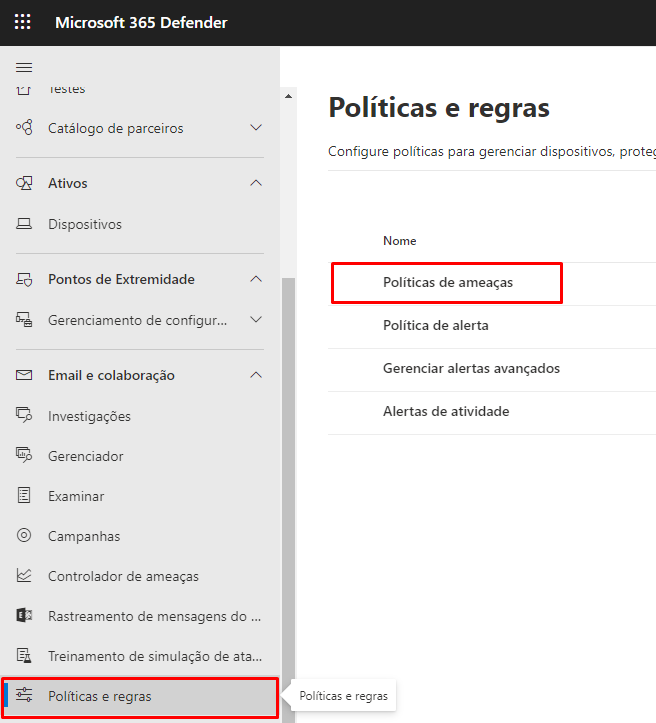Image resolution: width=656 pixels, height=723 pixels.
Task: Select Políticas e regras in navigation
Action: (x=140, y=697)
